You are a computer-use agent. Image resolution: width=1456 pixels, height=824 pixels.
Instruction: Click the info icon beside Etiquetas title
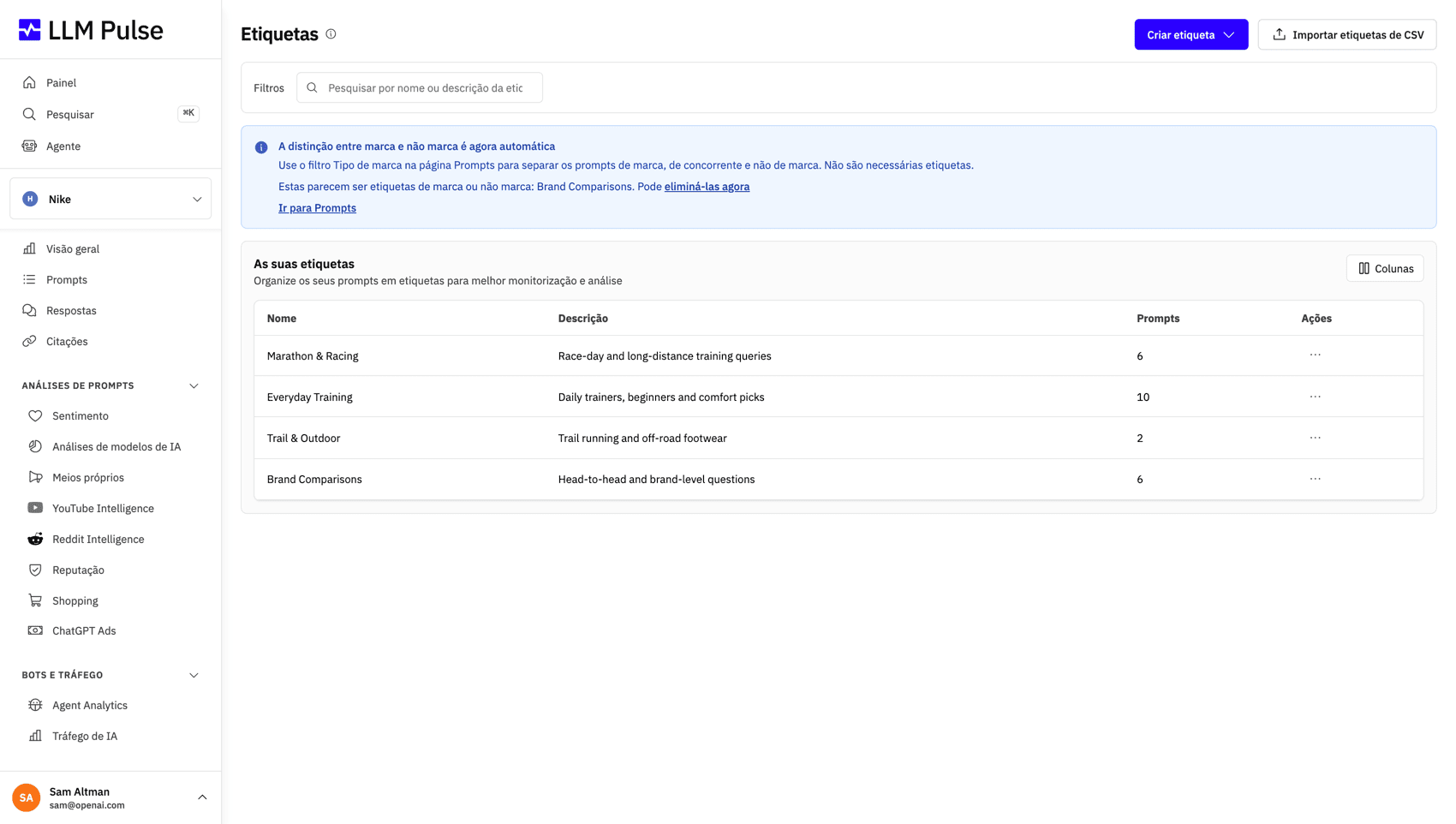tap(331, 34)
